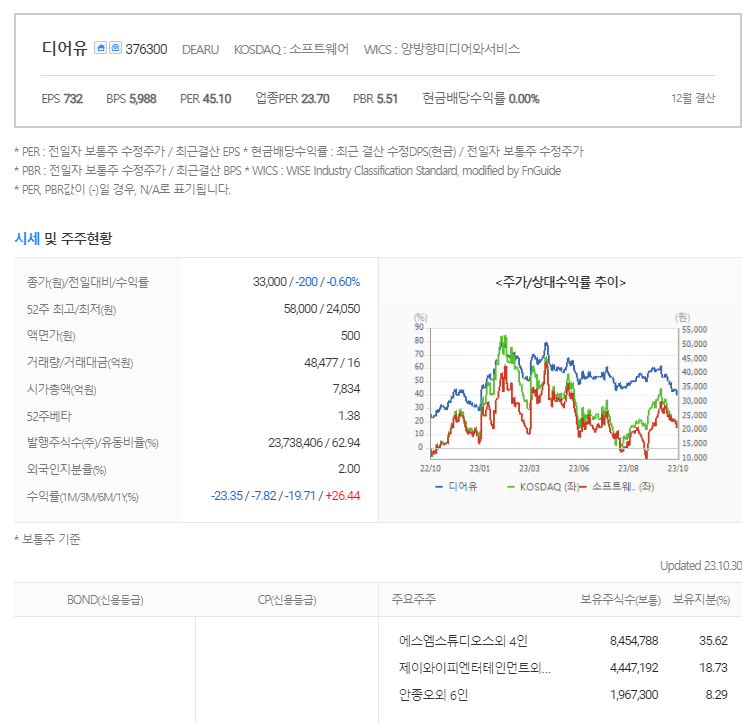
Task: Click the 보유지분(%) column header
Action: [701, 599]
